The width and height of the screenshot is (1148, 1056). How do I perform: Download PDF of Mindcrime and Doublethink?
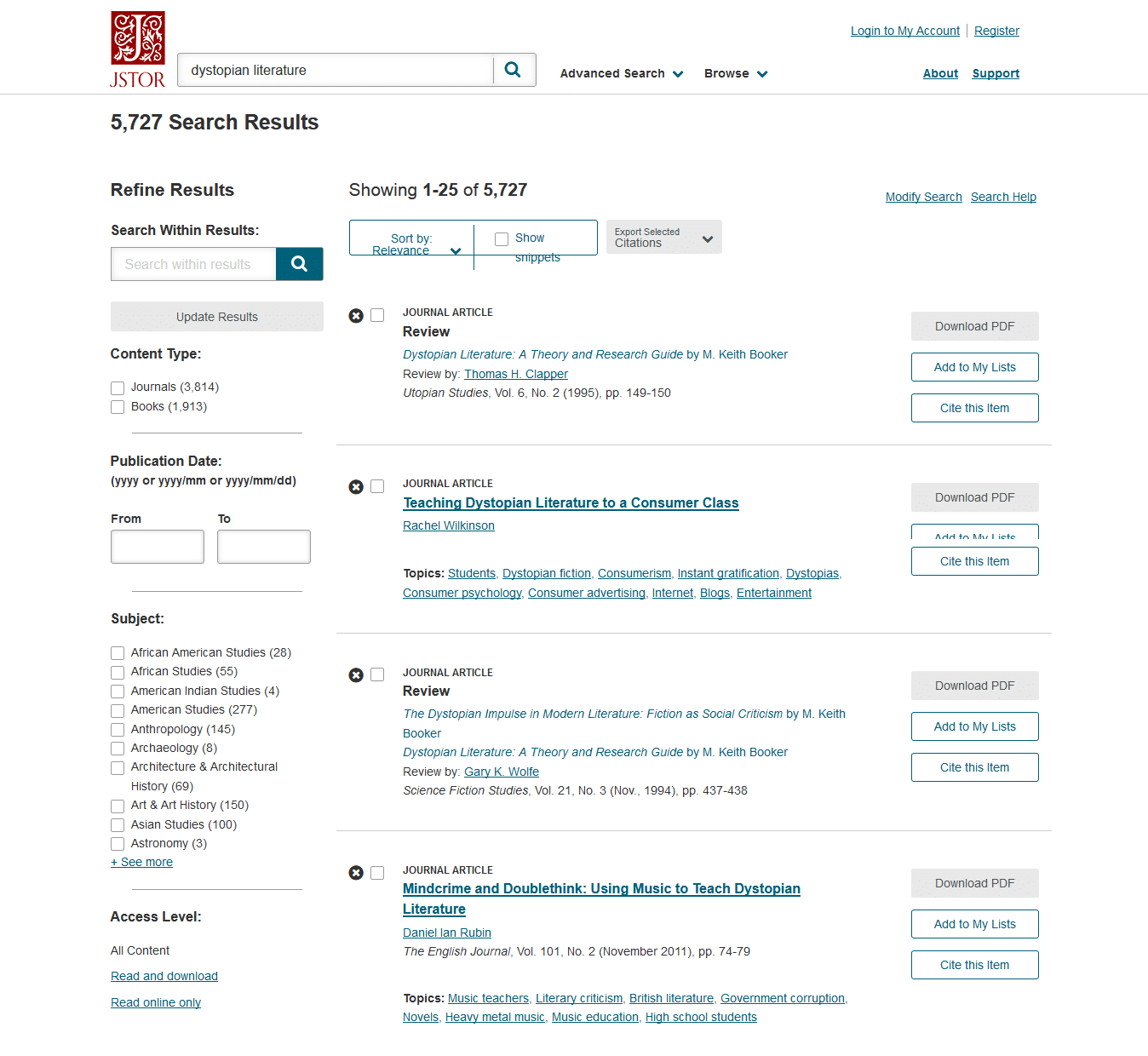click(975, 883)
